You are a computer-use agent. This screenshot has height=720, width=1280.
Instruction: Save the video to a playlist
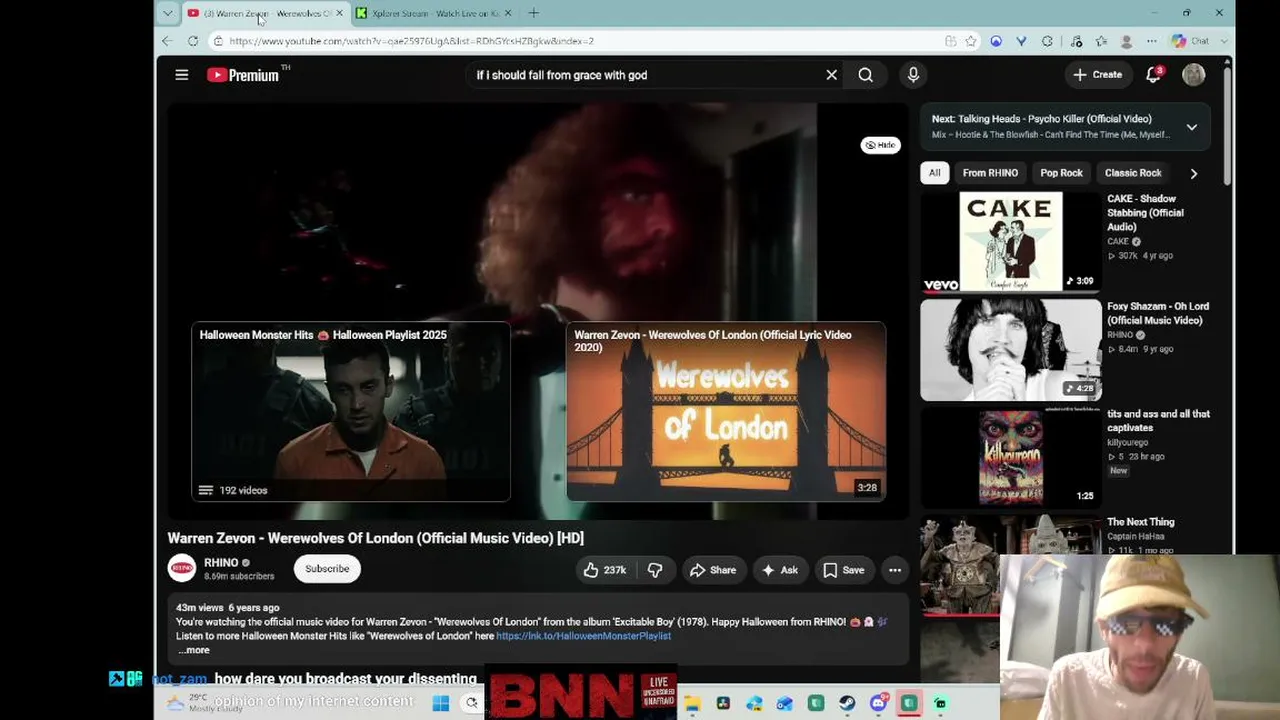point(843,570)
